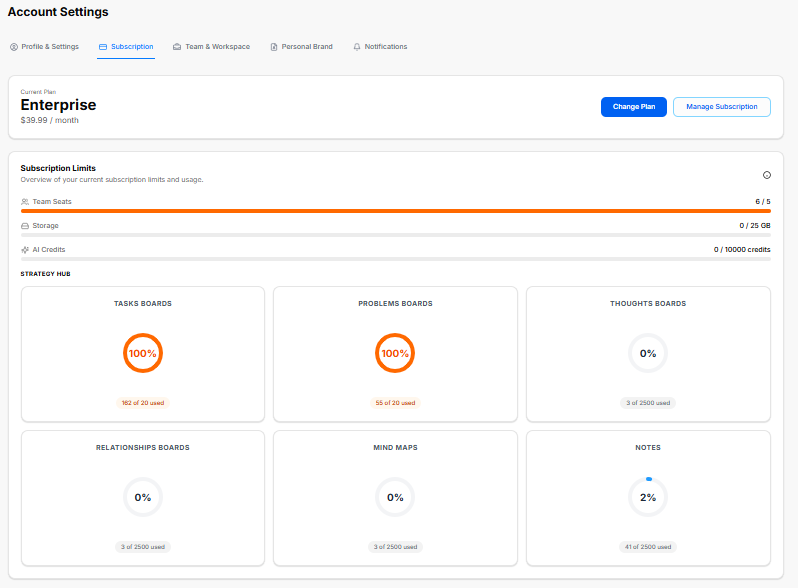Click Tasks Boards 100% usage ring
Viewport: 798px width, 588px height.
[142, 353]
